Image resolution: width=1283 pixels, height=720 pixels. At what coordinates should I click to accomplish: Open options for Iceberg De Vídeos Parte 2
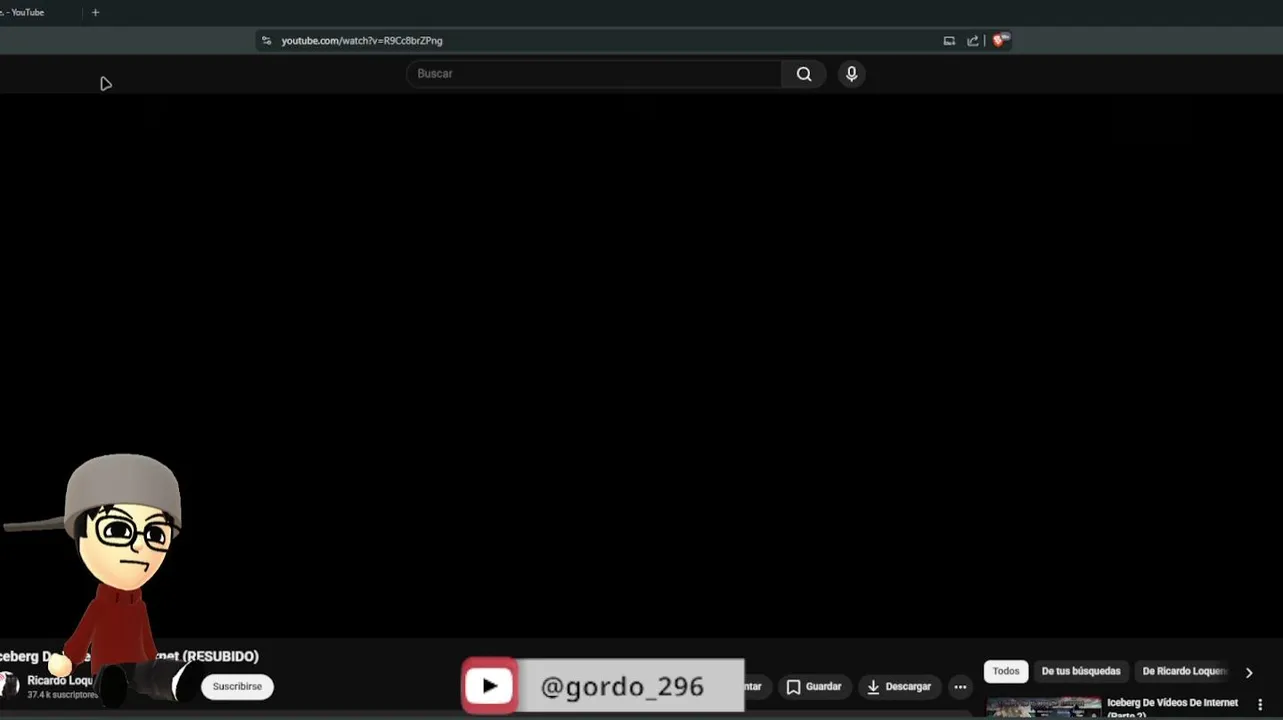click(x=1259, y=705)
